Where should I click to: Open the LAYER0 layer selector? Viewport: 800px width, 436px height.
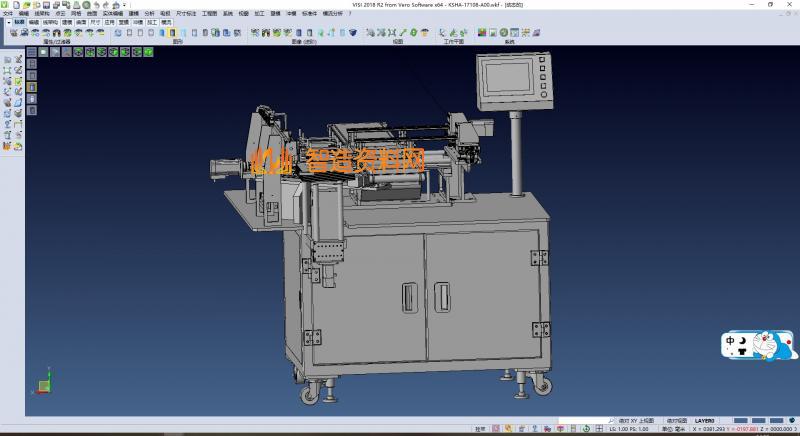704,421
